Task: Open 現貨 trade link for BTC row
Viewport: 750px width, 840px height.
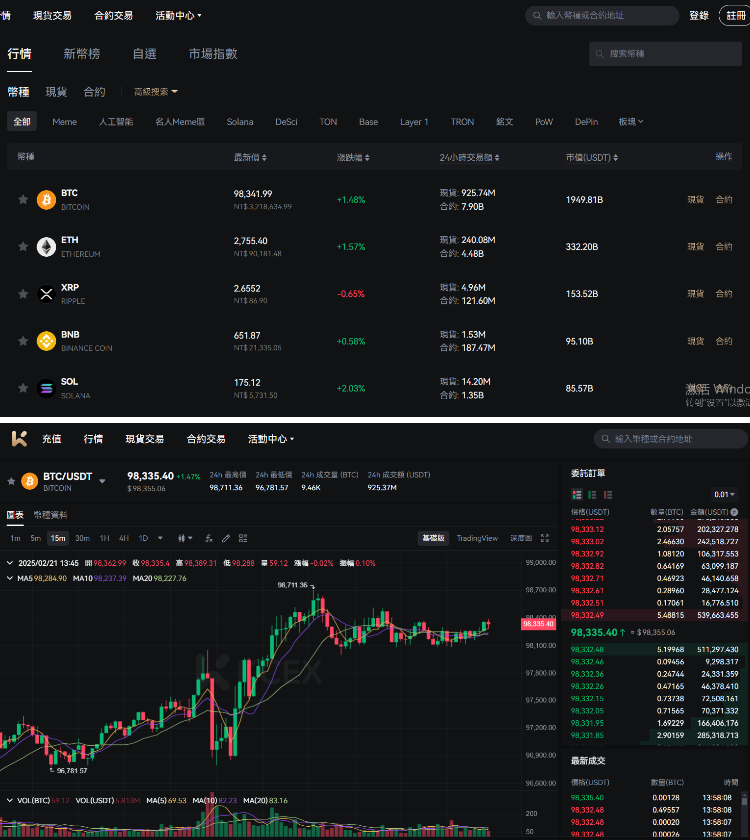Action: (696, 200)
